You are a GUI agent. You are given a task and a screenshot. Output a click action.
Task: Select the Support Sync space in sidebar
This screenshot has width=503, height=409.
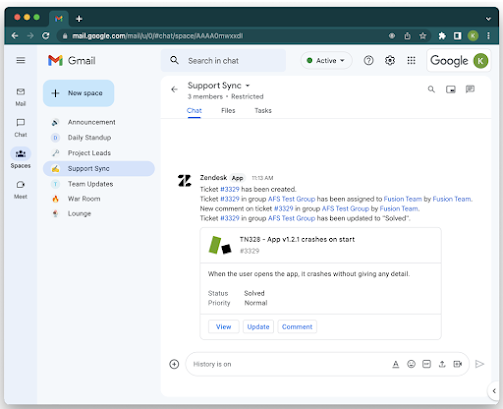click(x=99, y=169)
